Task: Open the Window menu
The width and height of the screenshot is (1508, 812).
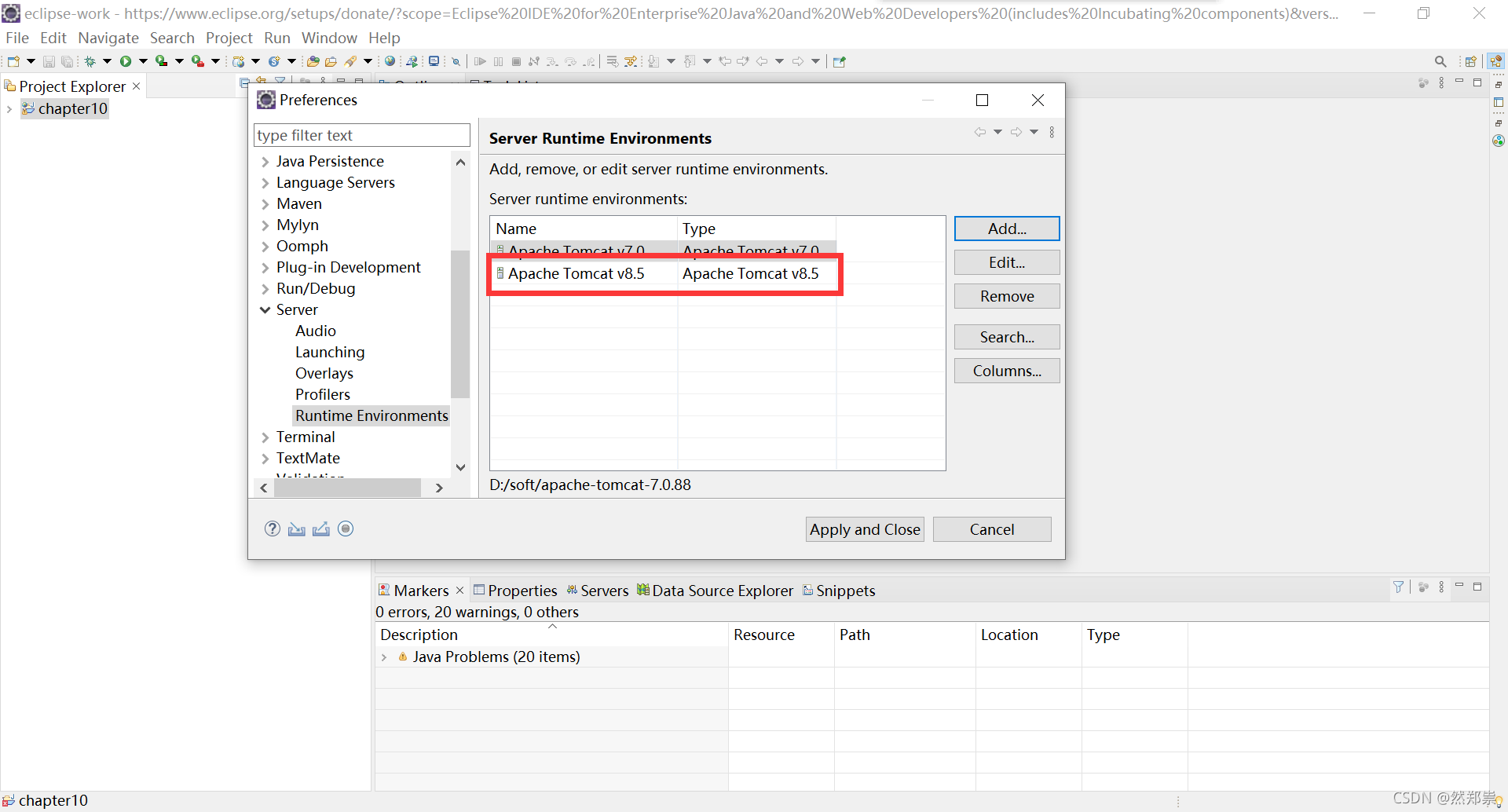Action: click(x=328, y=37)
